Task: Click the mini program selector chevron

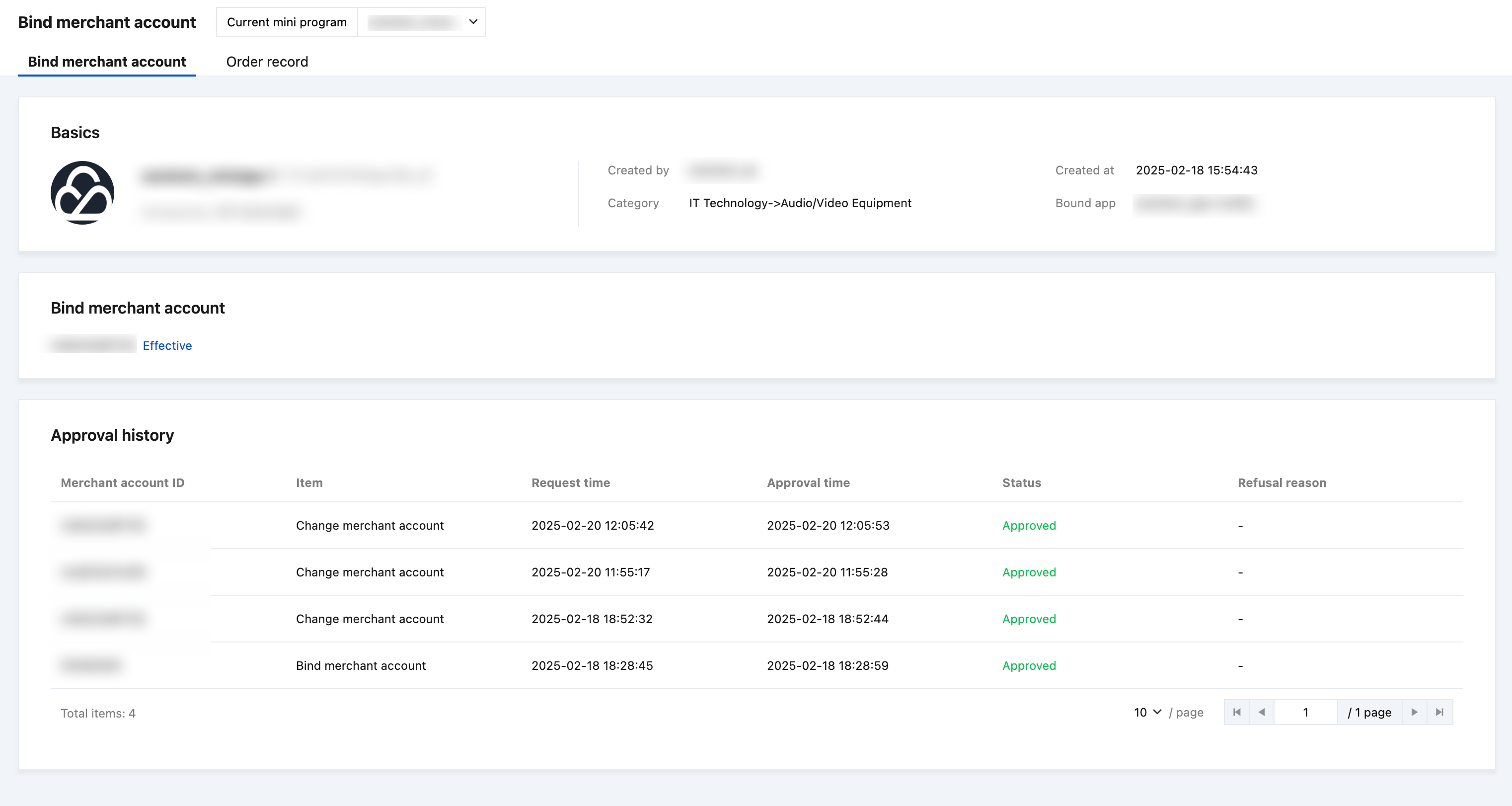Action: 473,22
